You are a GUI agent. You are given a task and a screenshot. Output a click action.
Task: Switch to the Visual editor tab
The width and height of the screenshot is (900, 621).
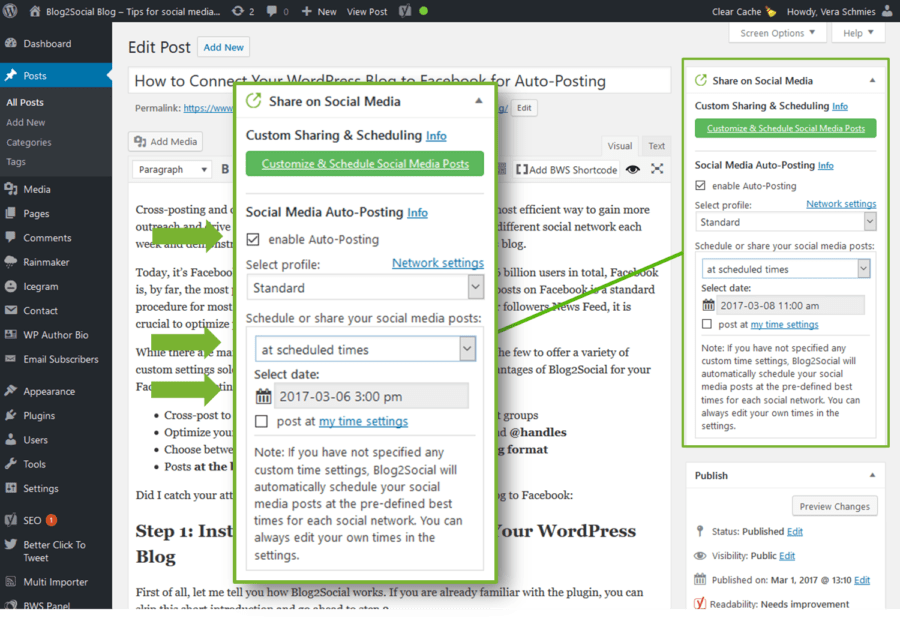point(619,146)
